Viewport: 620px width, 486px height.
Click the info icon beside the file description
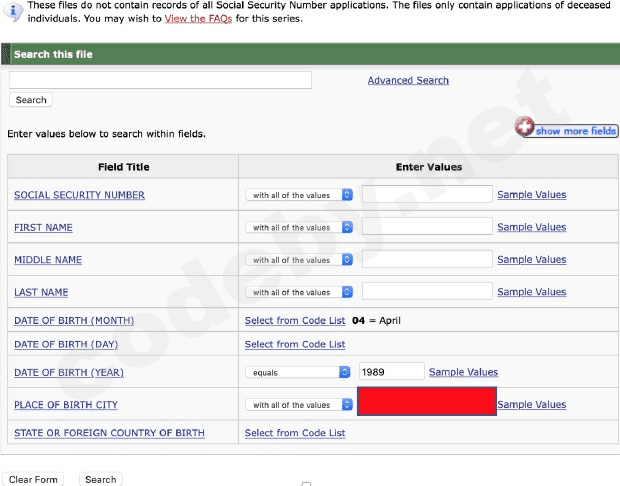11,11
